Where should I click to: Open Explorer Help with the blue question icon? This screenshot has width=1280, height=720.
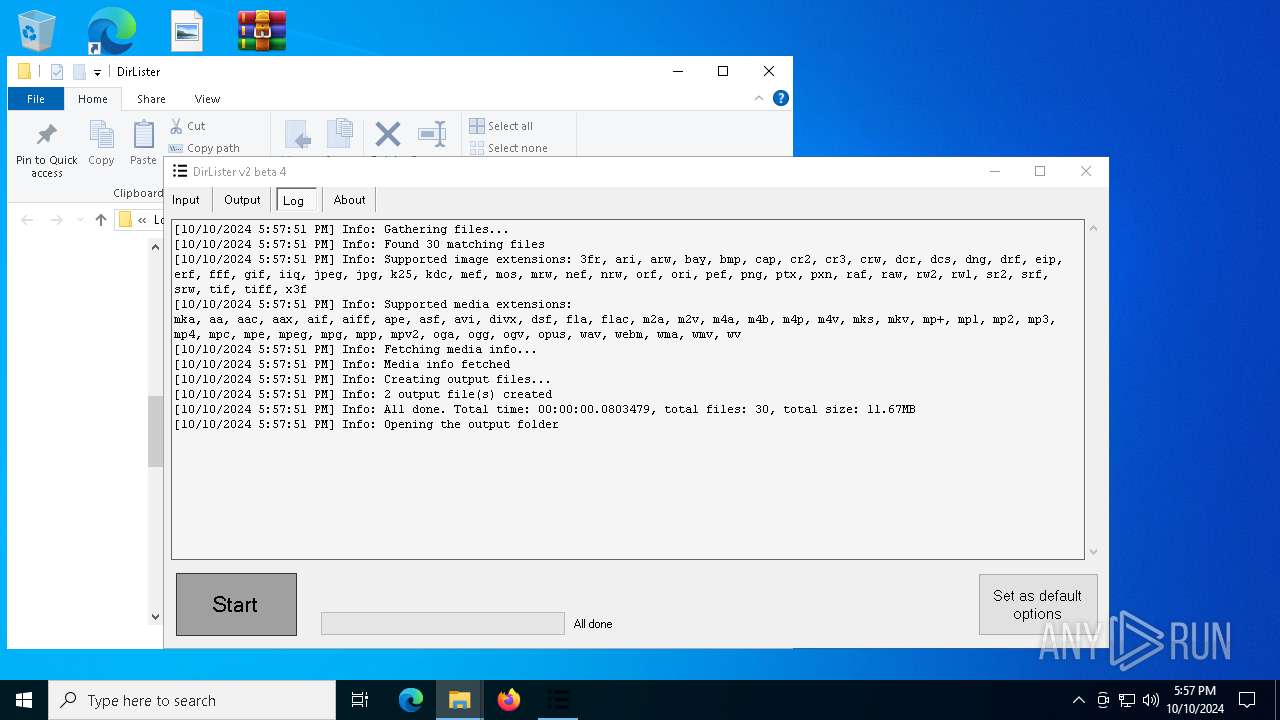coord(781,98)
